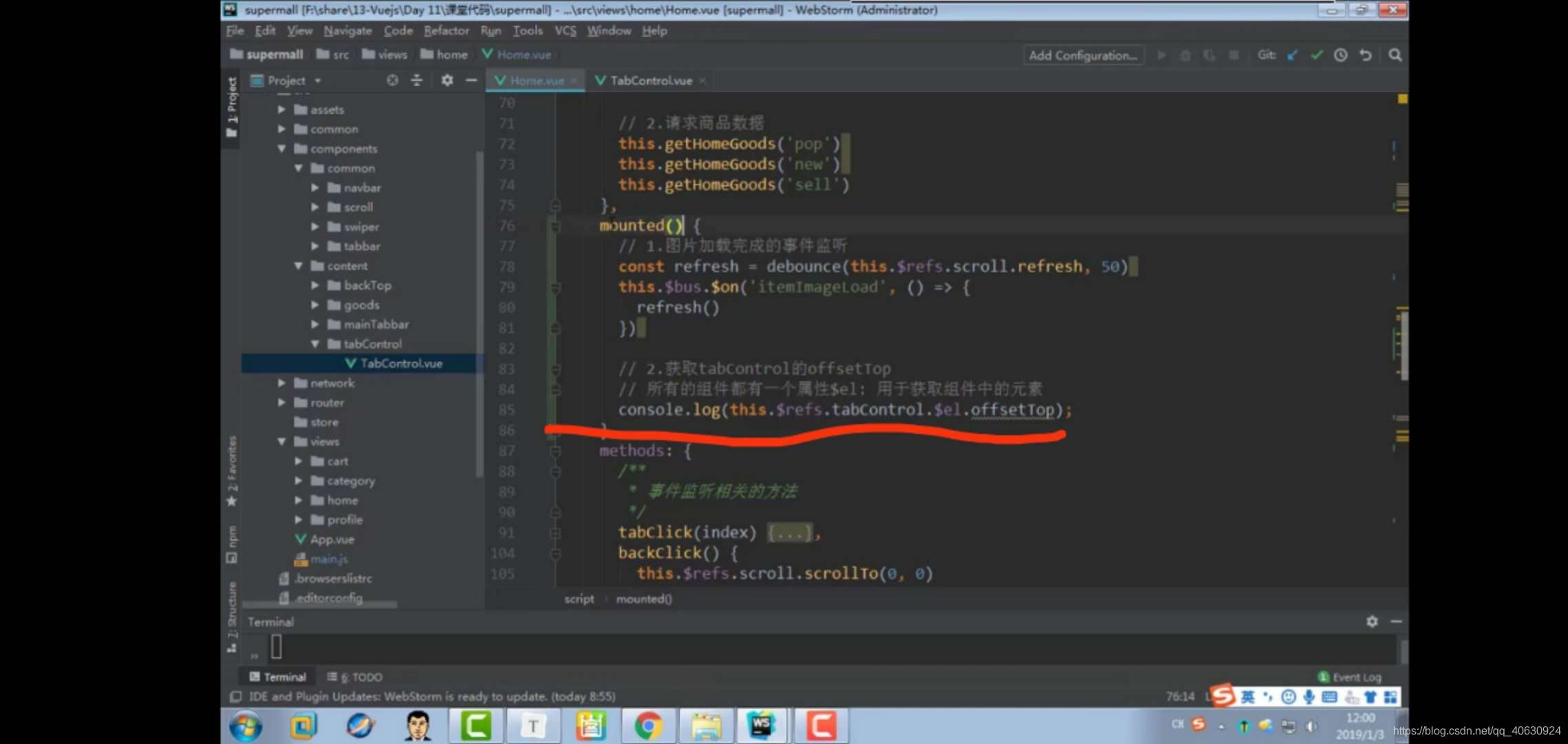1568x744 pixels.
Task: Launch Chrome from the taskbar
Action: (647, 725)
